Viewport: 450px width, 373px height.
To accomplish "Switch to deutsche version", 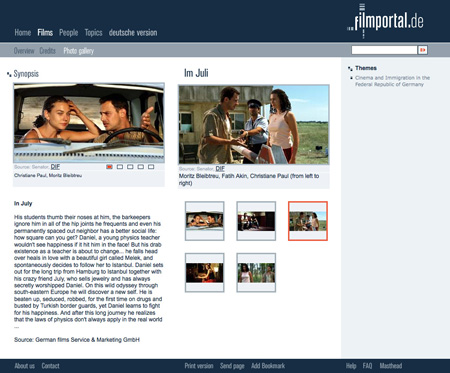I will [133, 32].
